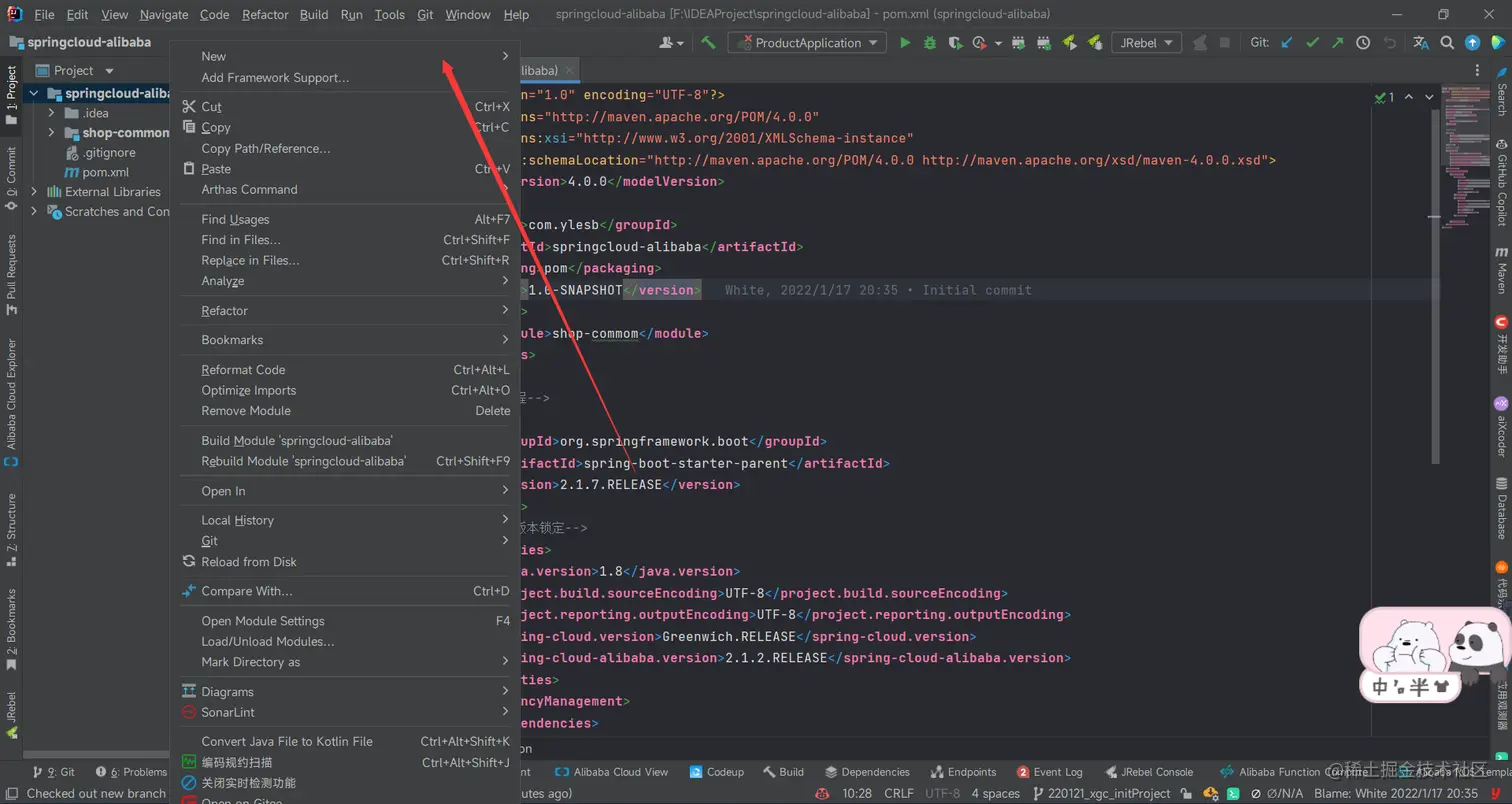Choose New from the context menu
Viewport: 1512px width, 804px height.
[x=346, y=56]
